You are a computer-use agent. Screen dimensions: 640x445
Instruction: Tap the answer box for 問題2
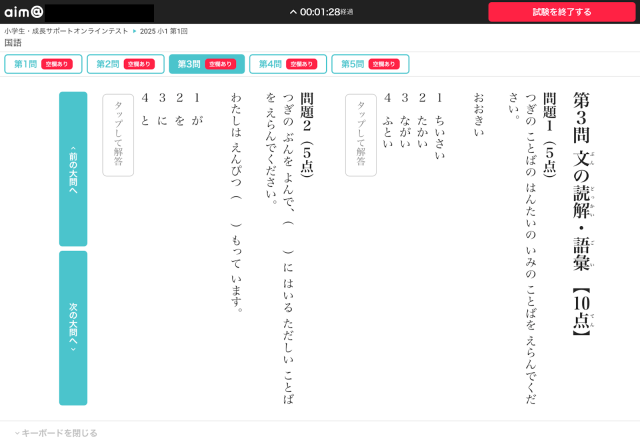coord(118,135)
